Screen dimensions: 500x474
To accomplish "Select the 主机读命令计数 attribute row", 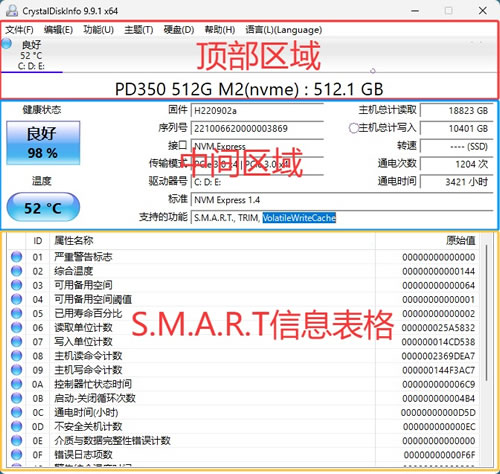I will click(243, 356).
